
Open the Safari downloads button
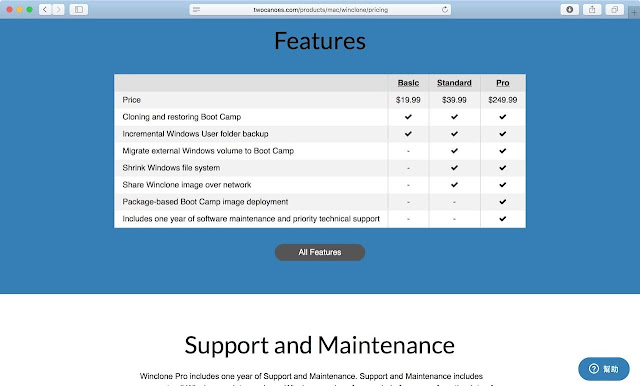tap(569, 9)
